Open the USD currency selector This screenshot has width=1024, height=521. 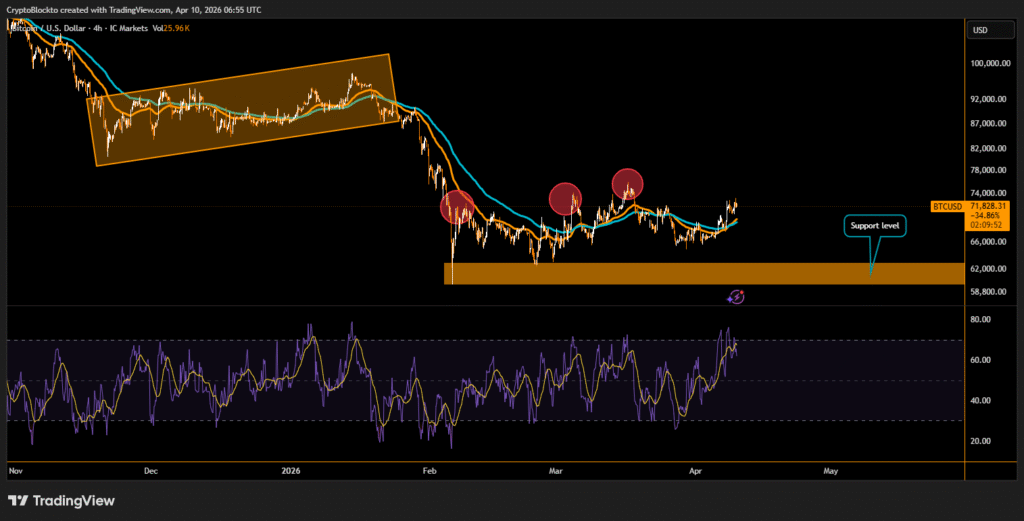(980, 31)
